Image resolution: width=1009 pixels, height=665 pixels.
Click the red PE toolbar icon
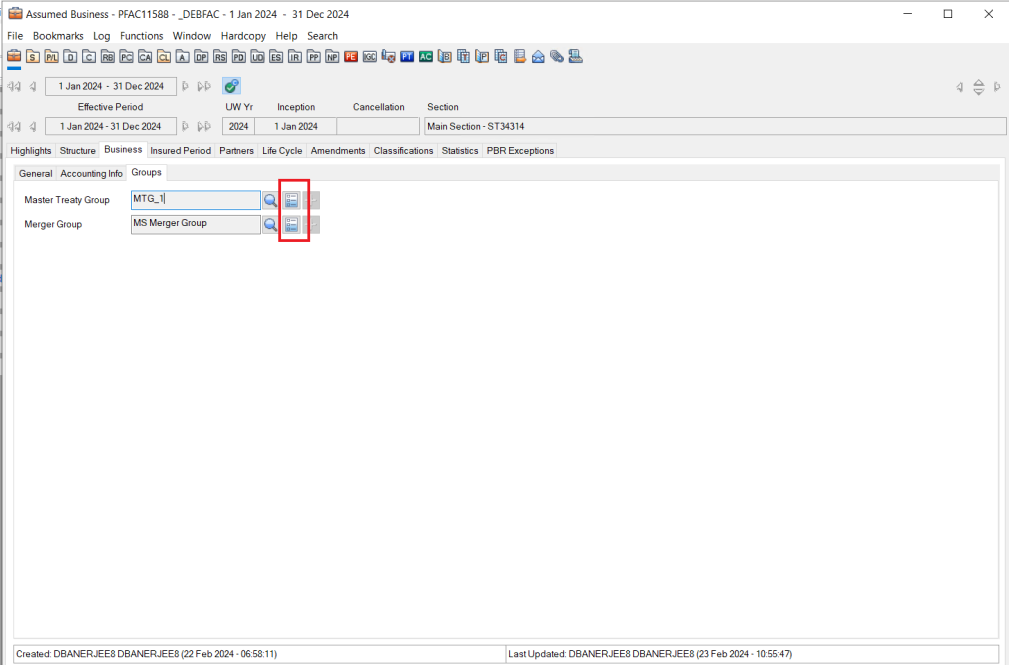[351, 57]
